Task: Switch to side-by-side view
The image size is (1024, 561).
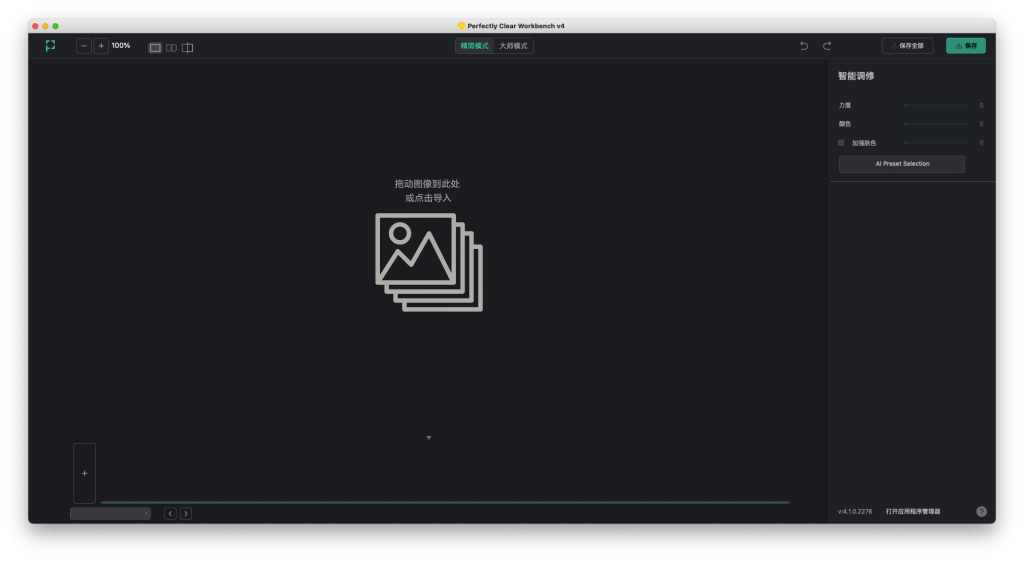Action: (x=171, y=48)
